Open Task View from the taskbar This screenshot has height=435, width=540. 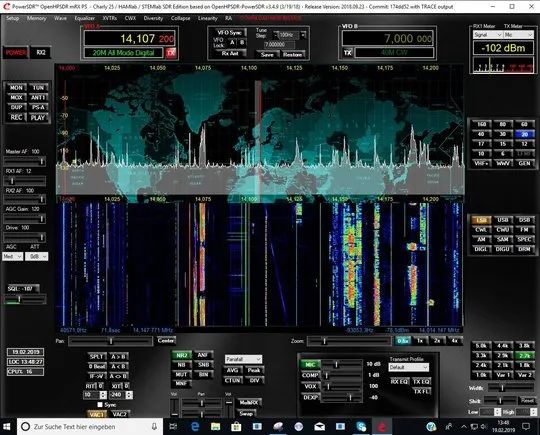pos(173,427)
